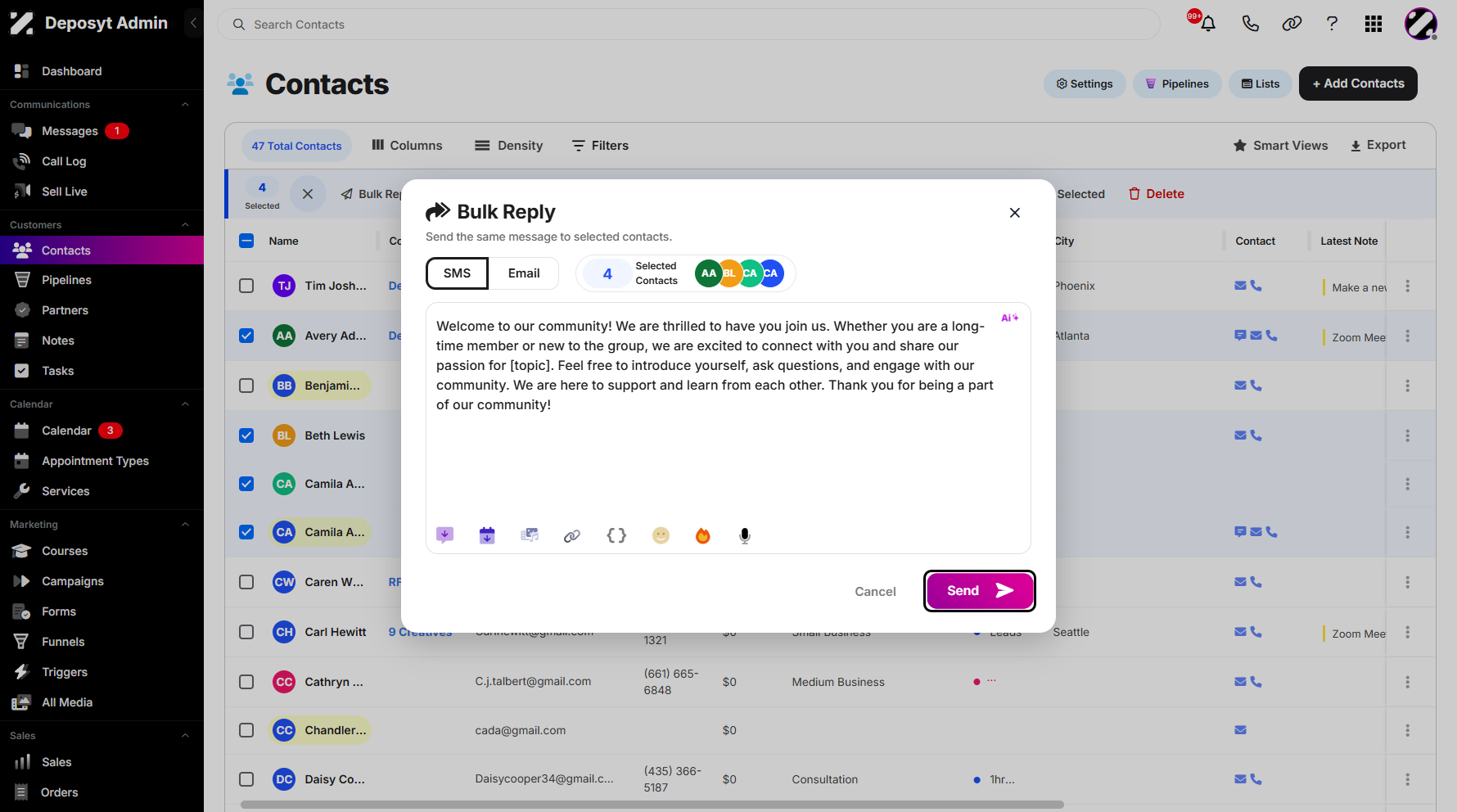Cancel the Bulk Reply dialog
Viewport: 1457px width, 812px height.
pos(875,591)
